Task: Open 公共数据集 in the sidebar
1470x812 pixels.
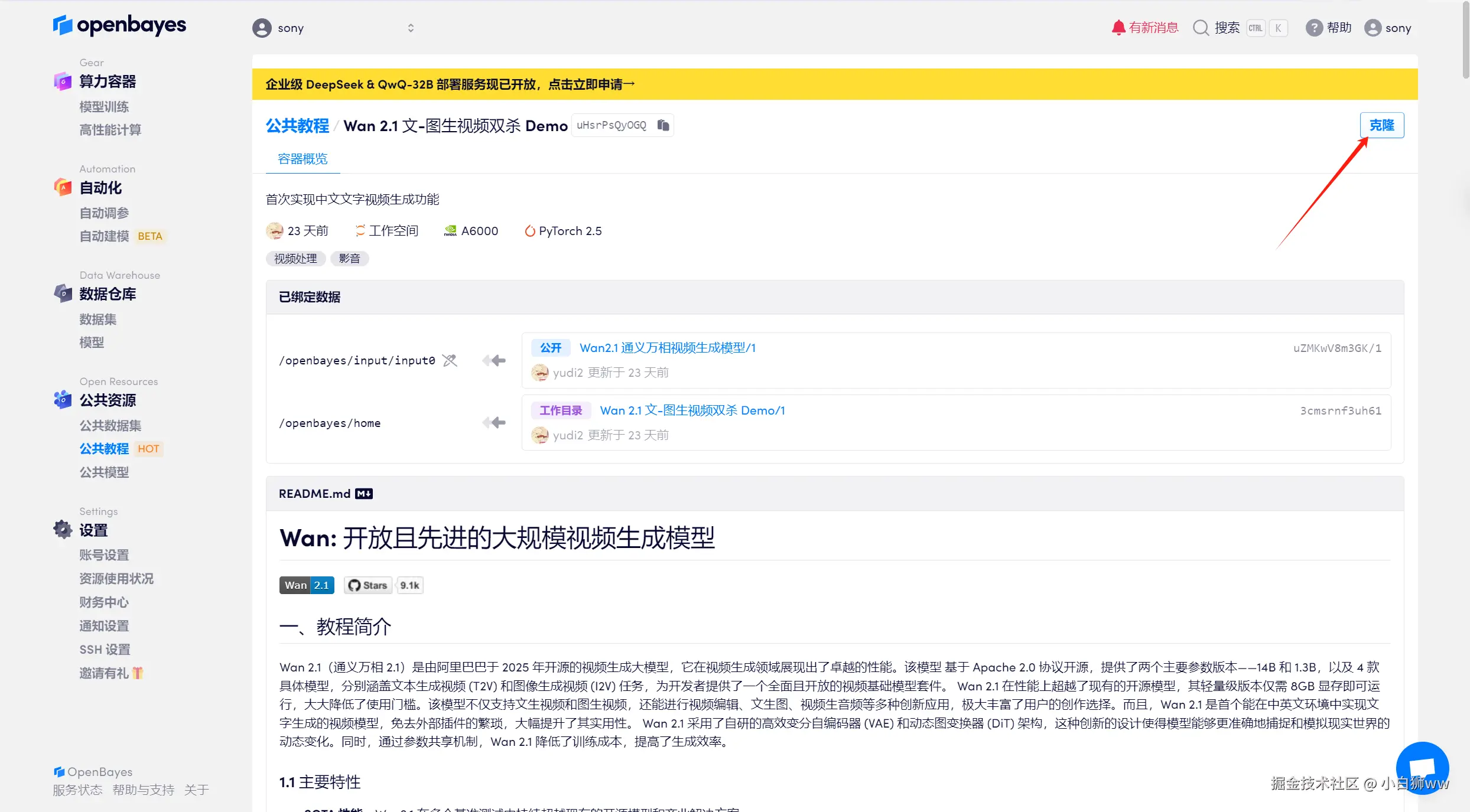Action: 110,425
